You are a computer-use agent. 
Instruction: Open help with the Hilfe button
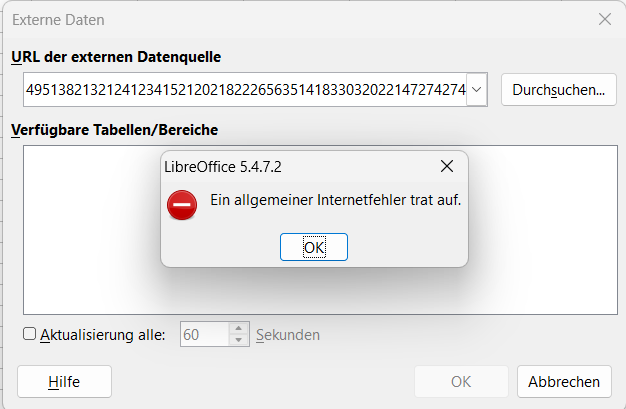[x=64, y=381]
